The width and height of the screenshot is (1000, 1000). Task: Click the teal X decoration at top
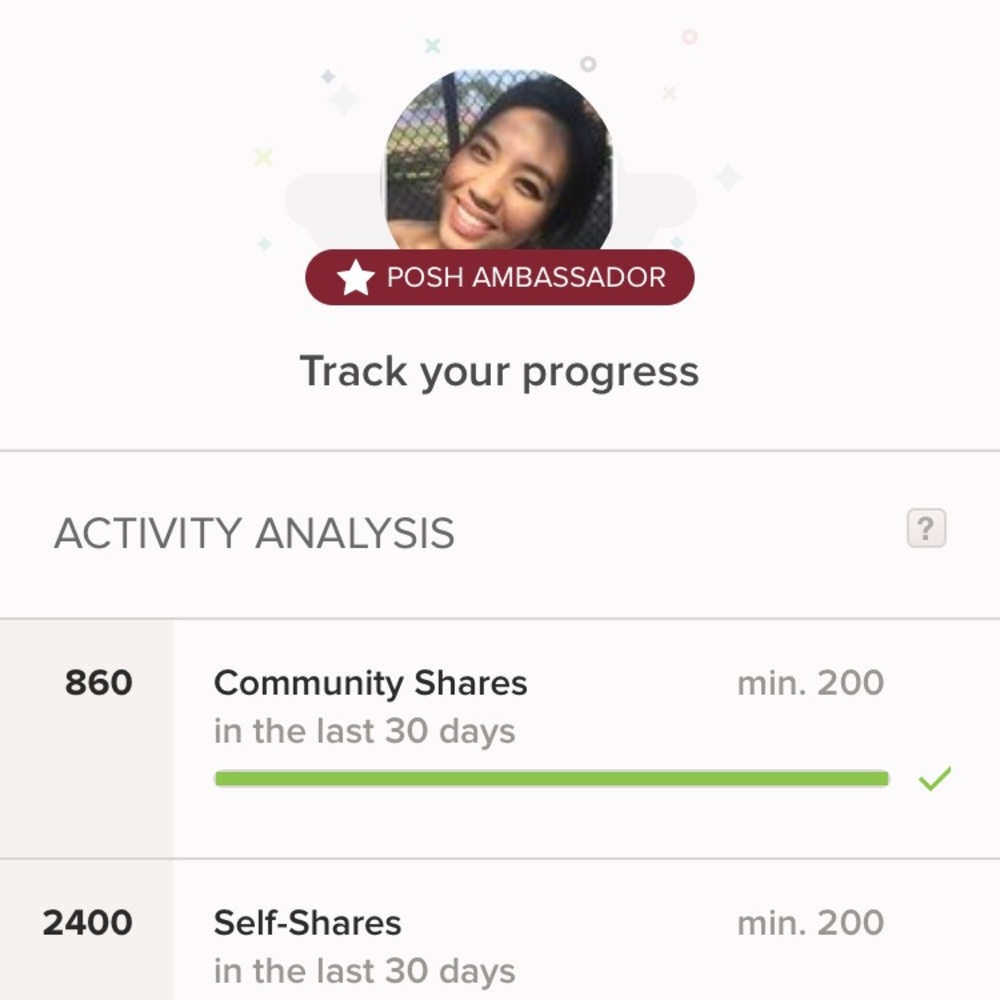tap(432, 45)
